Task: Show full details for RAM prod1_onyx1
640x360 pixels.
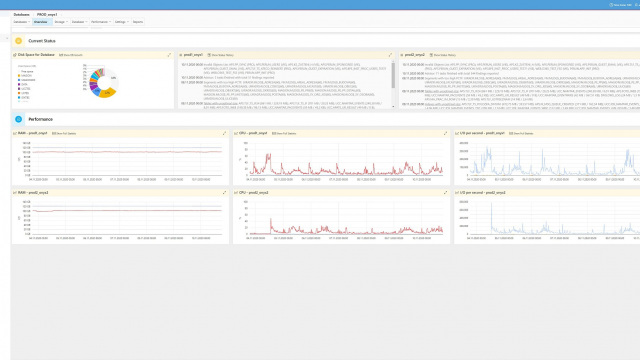Action: 64,133
